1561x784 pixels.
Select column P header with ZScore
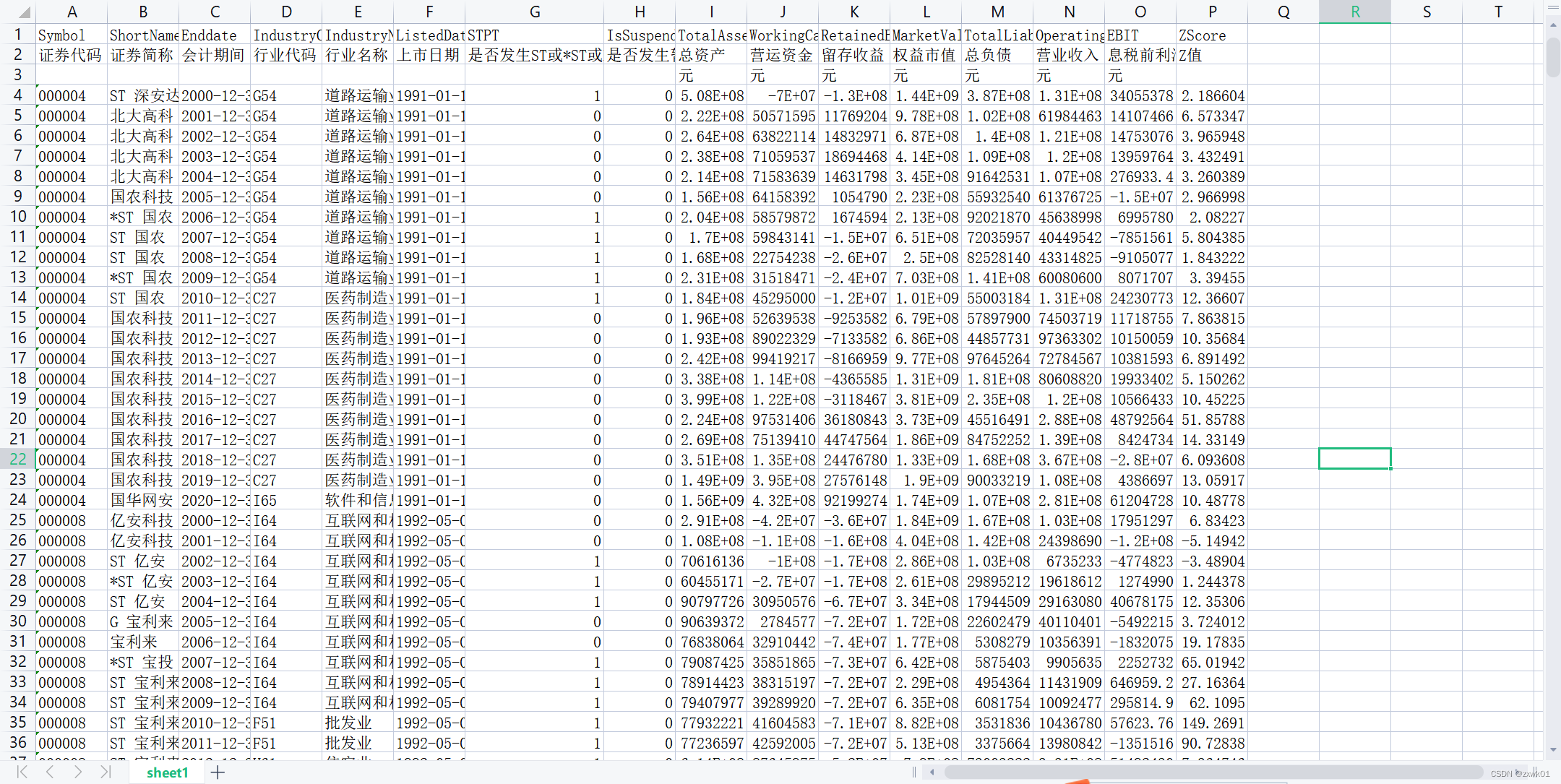[x=1212, y=12]
